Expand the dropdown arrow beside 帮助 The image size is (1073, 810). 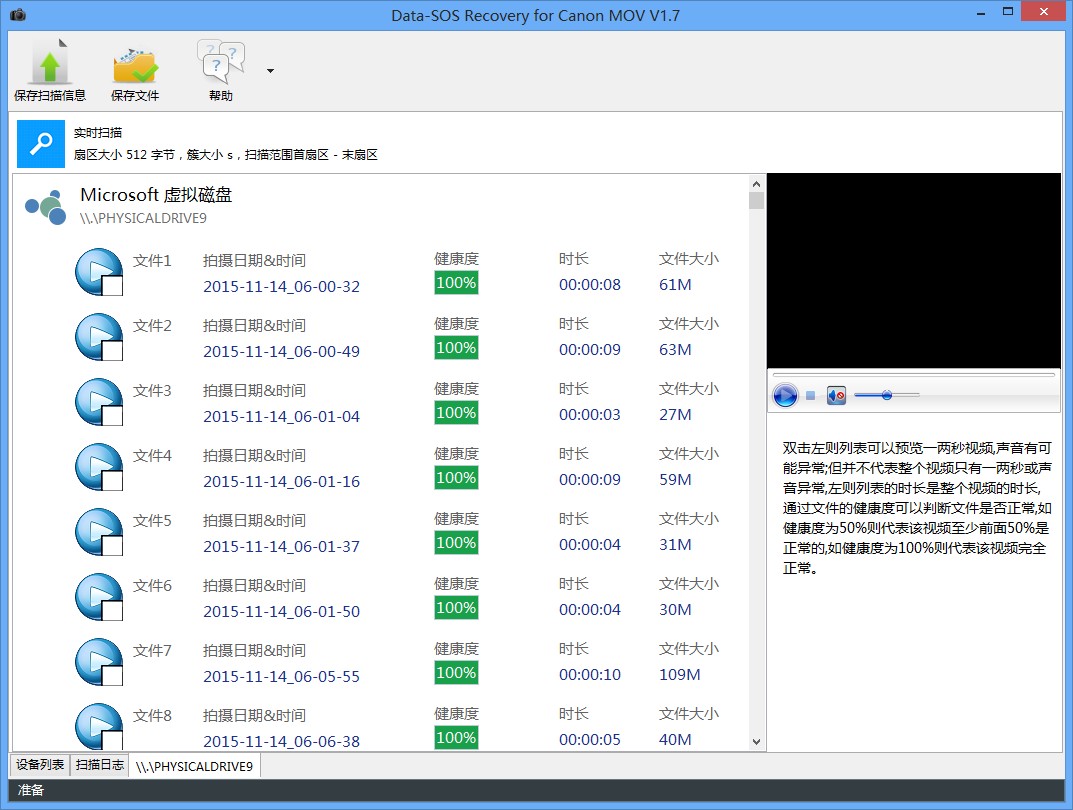tap(270, 71)
